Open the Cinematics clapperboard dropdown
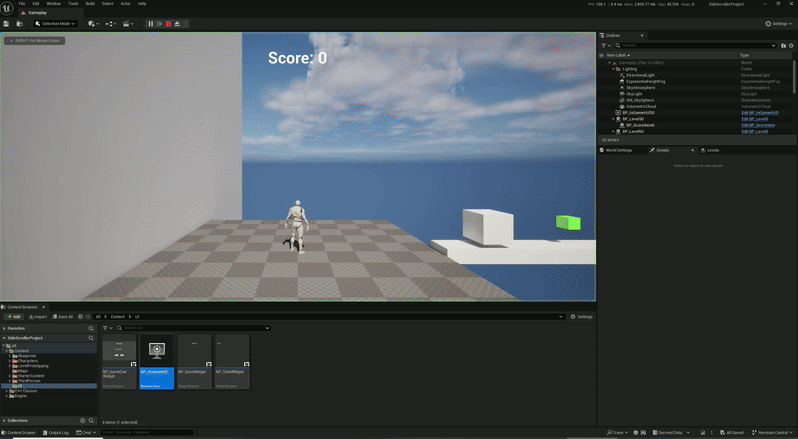 coord(128,24)
